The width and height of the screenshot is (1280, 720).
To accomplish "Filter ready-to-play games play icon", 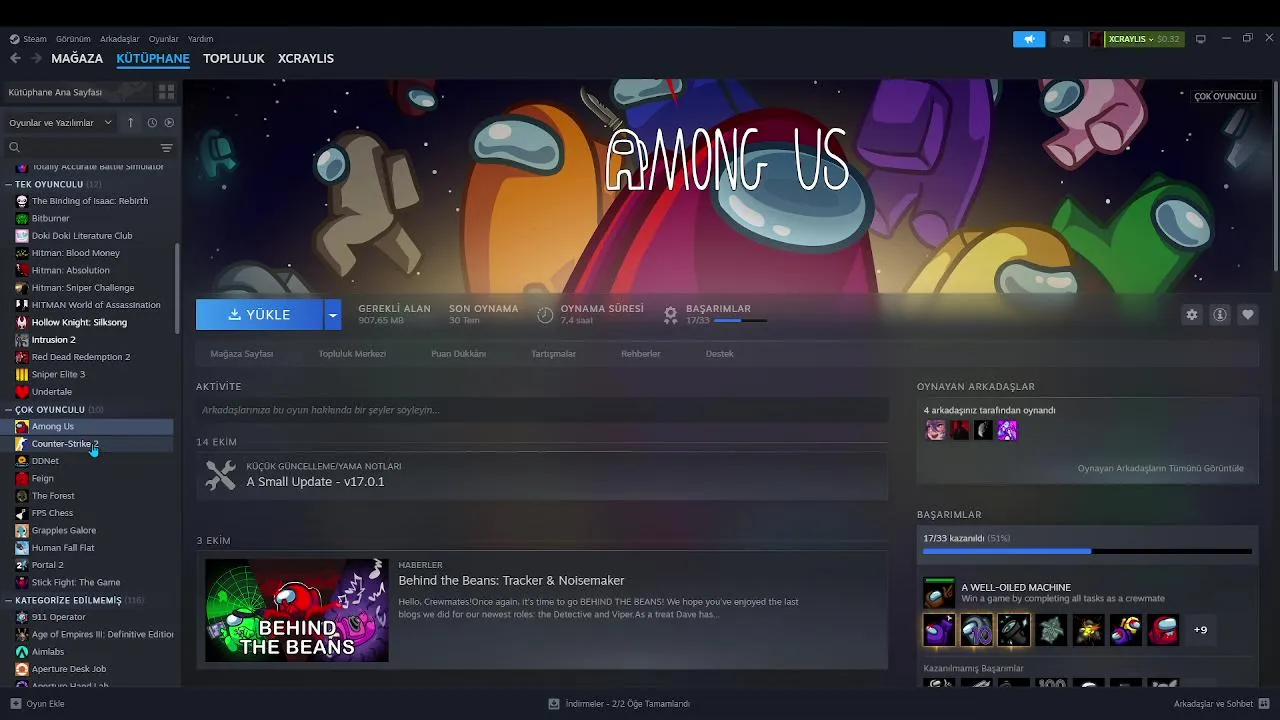I will coord(169,122).
